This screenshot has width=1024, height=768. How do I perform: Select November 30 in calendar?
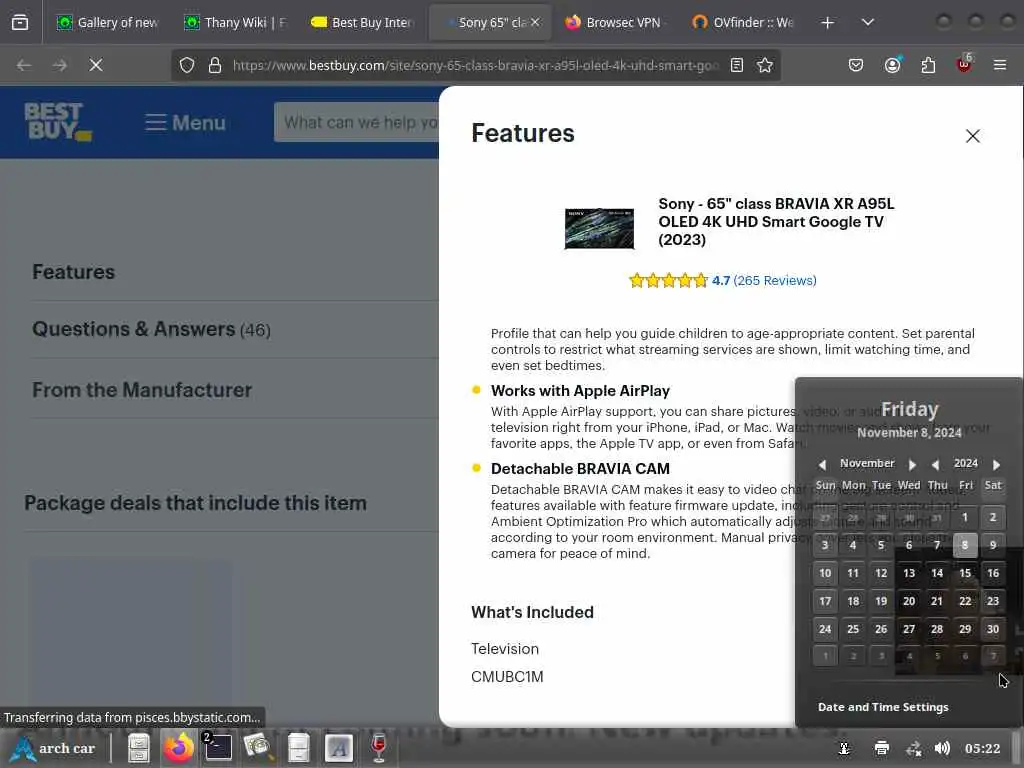[x=993, y=629]
